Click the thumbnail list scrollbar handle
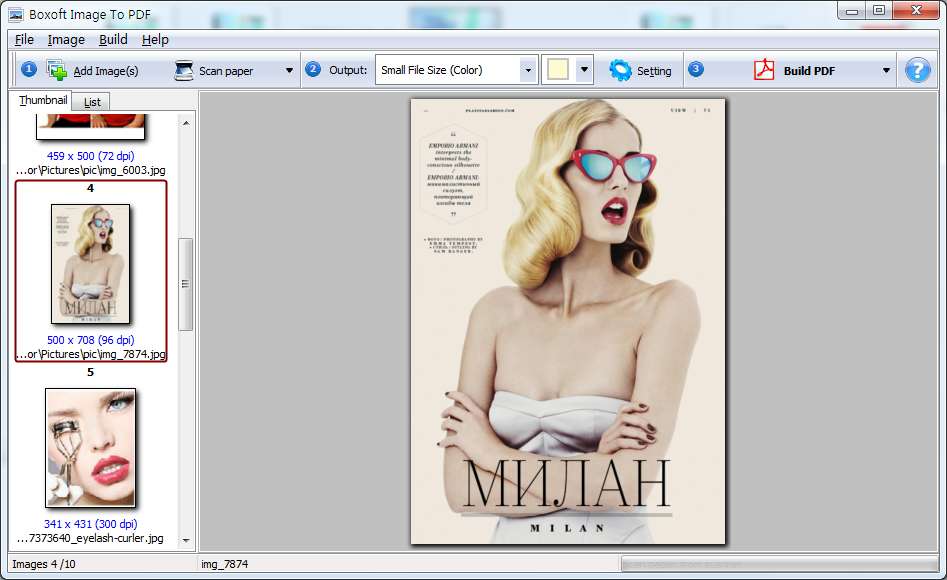The image size is (947, 580). click(x=185, y=284)
